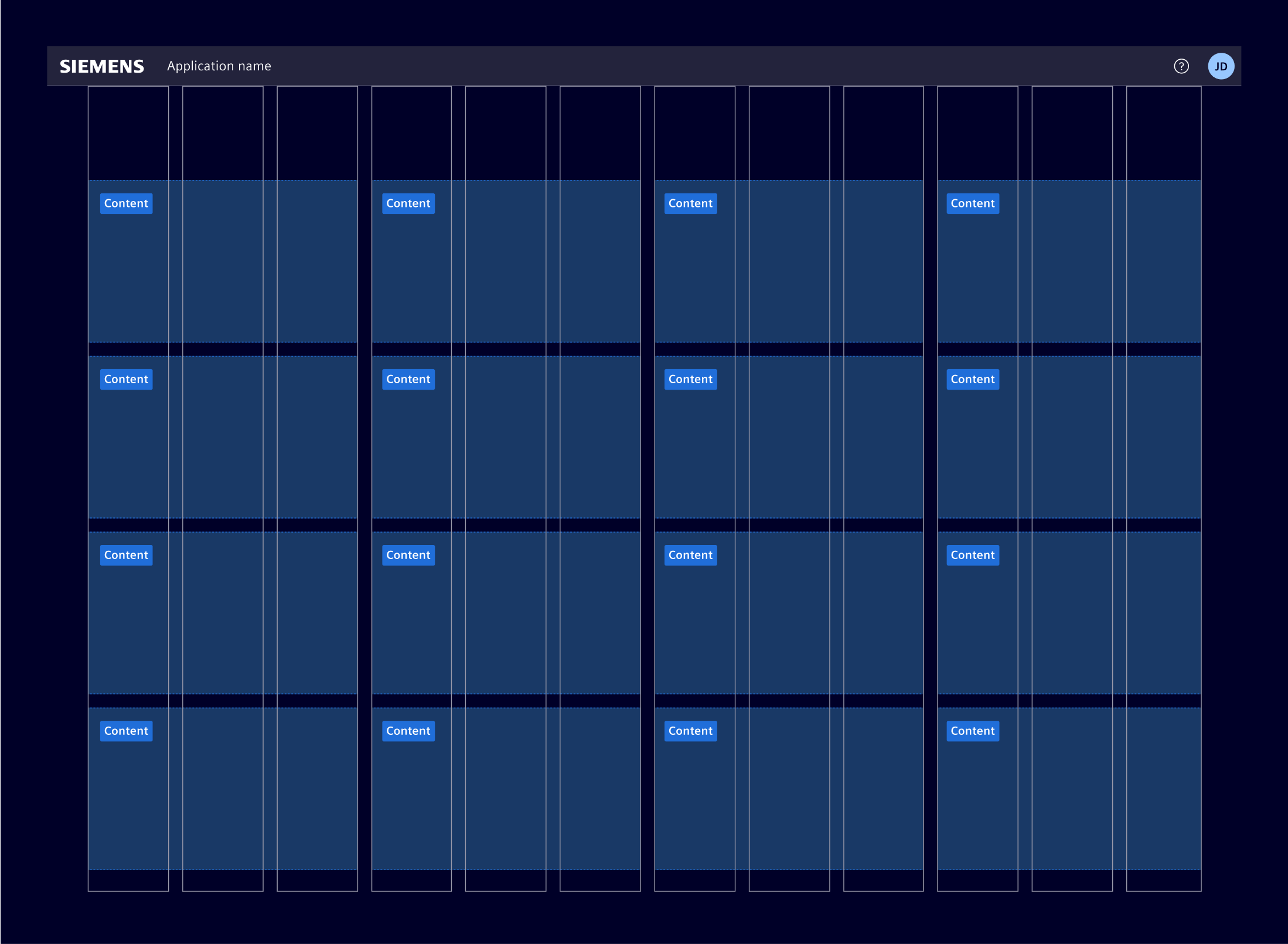Click the Content button in the second card of top row

point(408,203)
